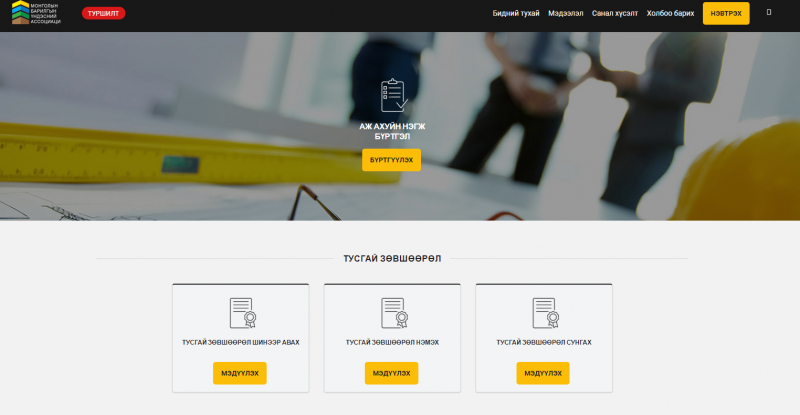Click the ТУСГАЙ ЗӨВШӨӨРӨЛ ШИНЭЭР АВАХ card title
The height and width of the screenshot is (415, 800).
240,342
